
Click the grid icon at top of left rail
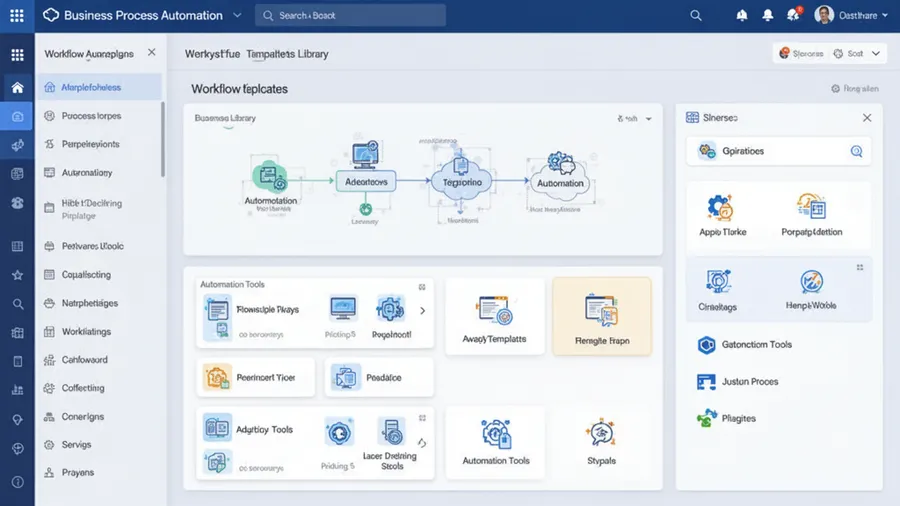pos(17,55)
